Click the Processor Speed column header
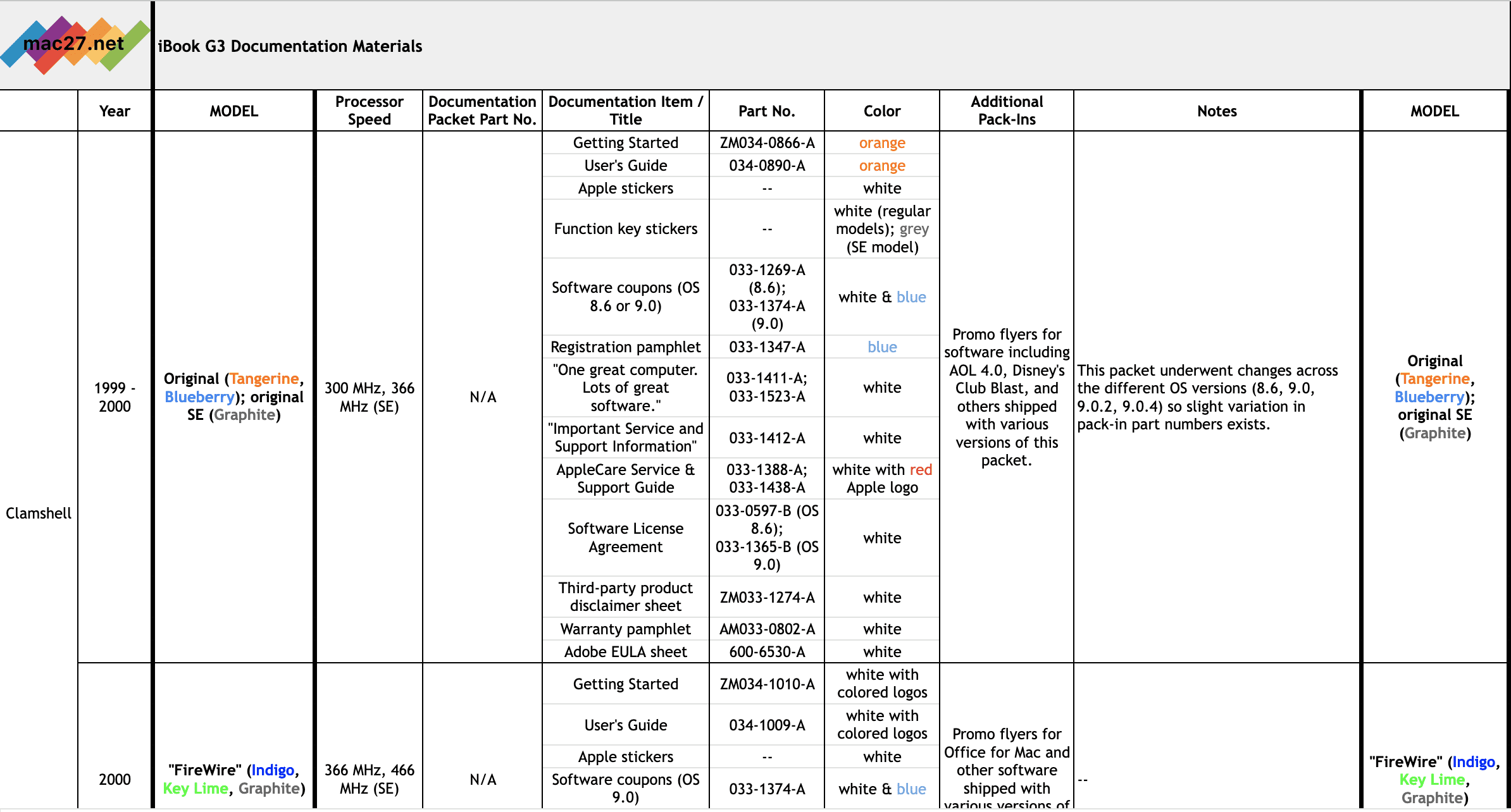 [x=369, y=110]
